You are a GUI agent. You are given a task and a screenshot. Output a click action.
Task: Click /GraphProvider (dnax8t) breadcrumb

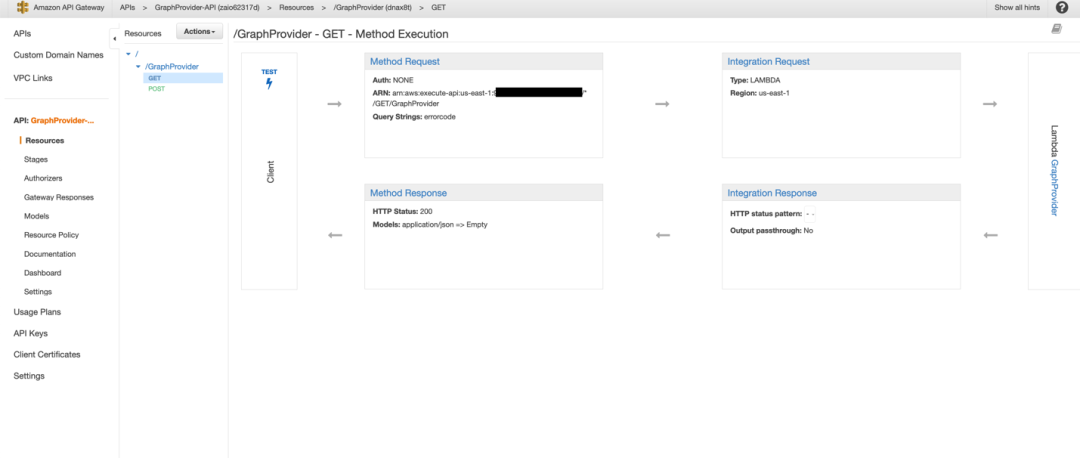373,8
